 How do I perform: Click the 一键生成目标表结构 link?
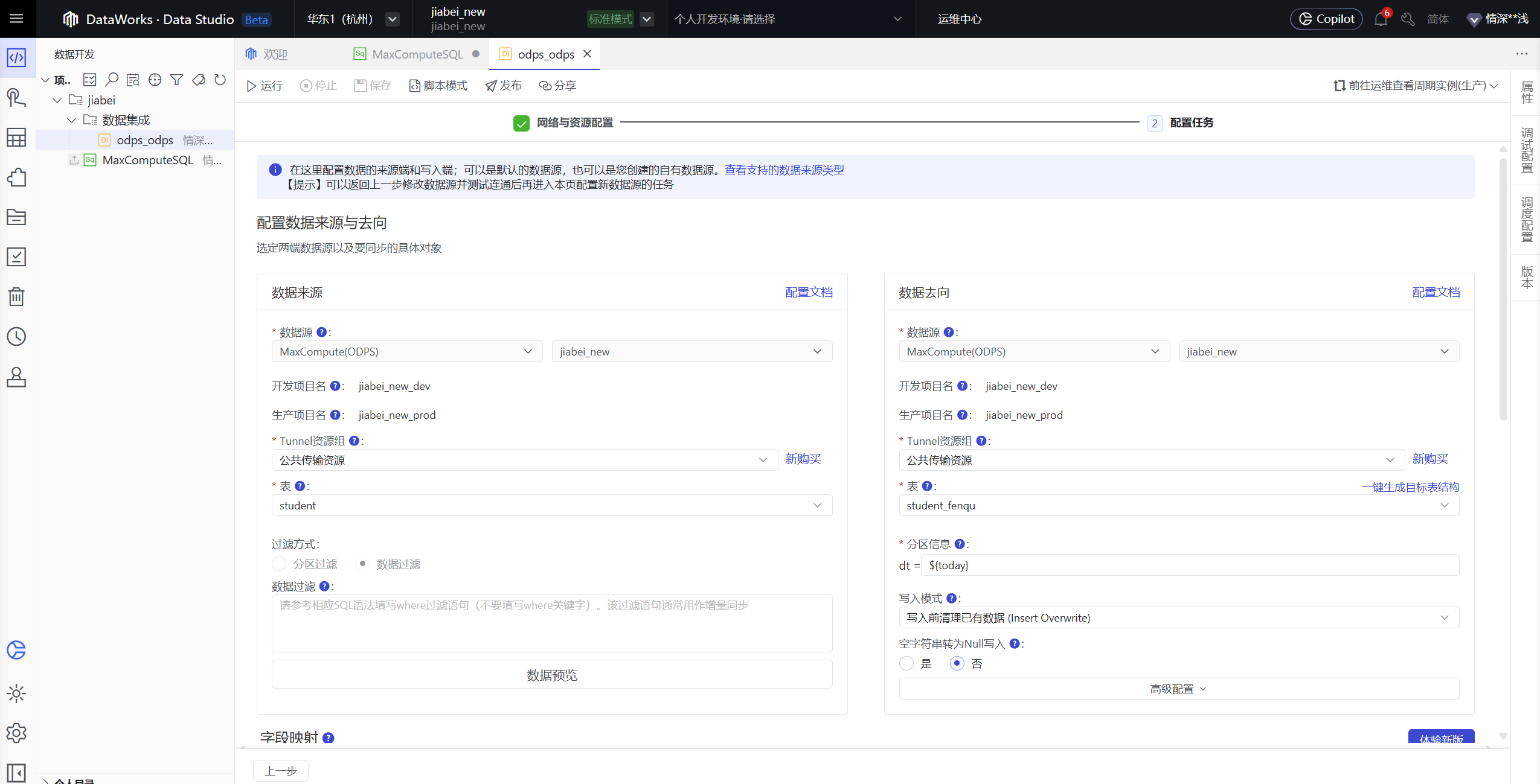pyautogui.click(x=1410, y=487)
